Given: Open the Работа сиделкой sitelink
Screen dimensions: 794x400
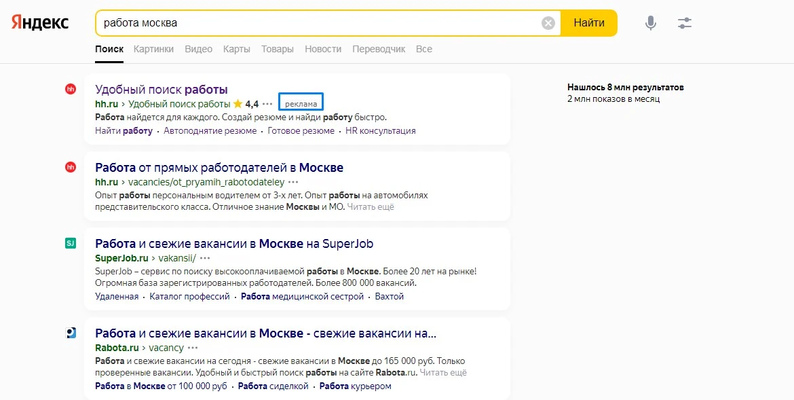Looking at the screenshot, I should [x=273, y=386].
